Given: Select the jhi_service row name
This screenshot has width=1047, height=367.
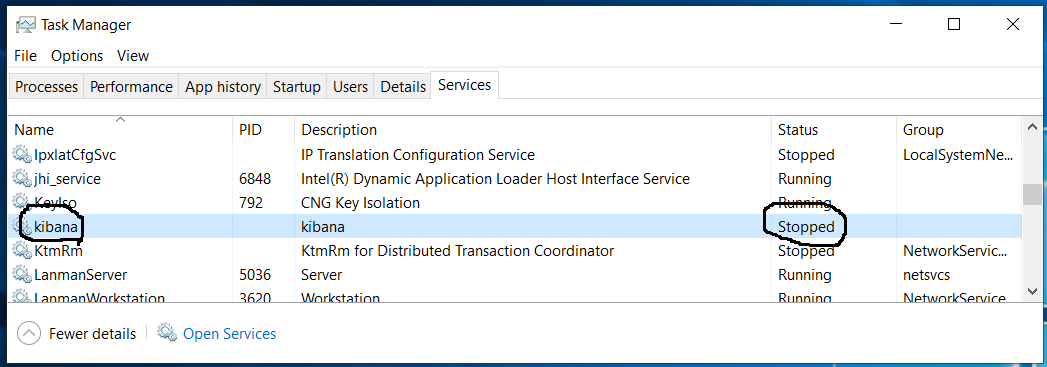Looking at the screenshot, I should [x=67, y=179].
